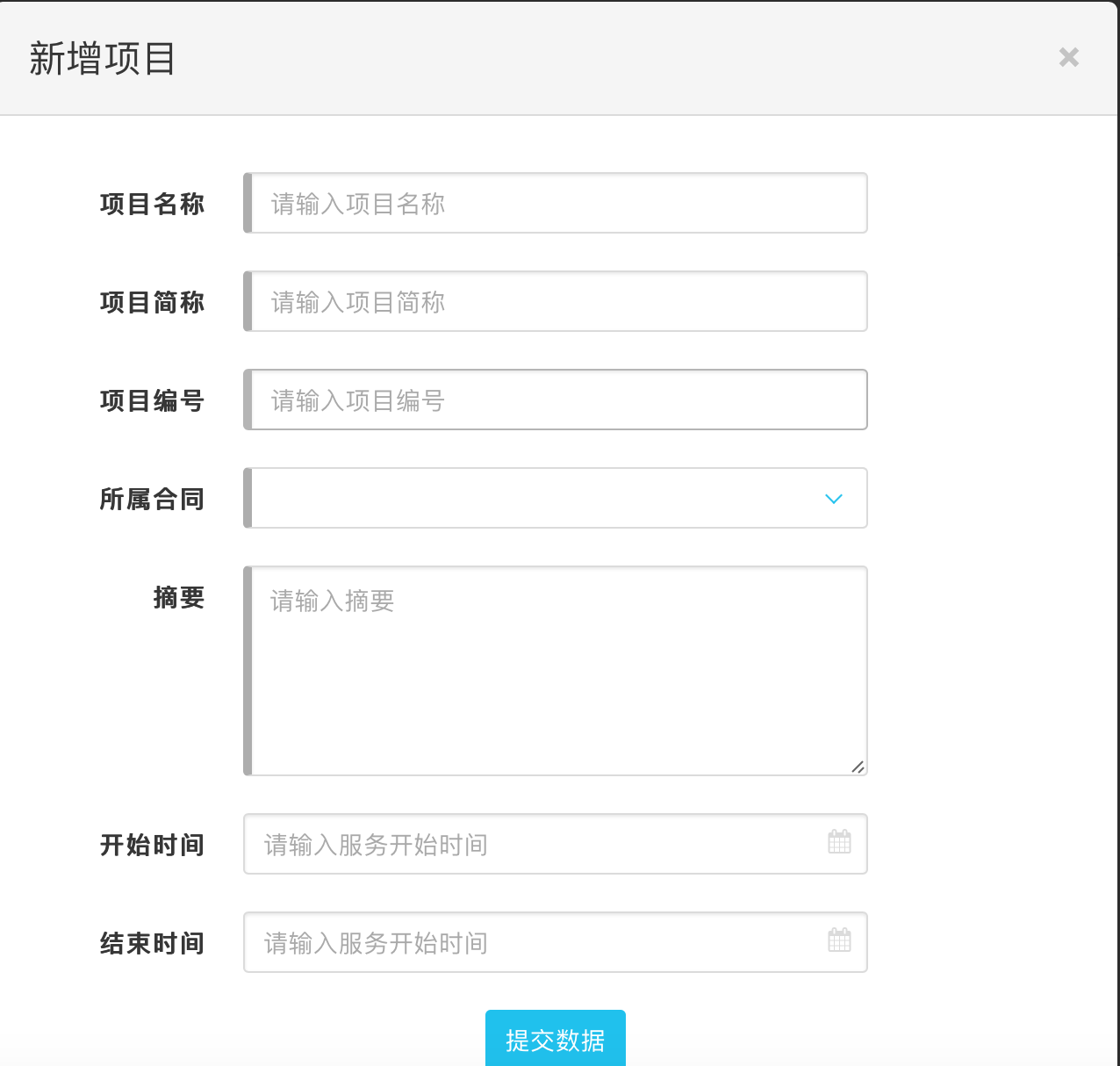Click the 项目名称 field label
This screenshot has width=1120, height=1066.
click(x=152, y=204)
